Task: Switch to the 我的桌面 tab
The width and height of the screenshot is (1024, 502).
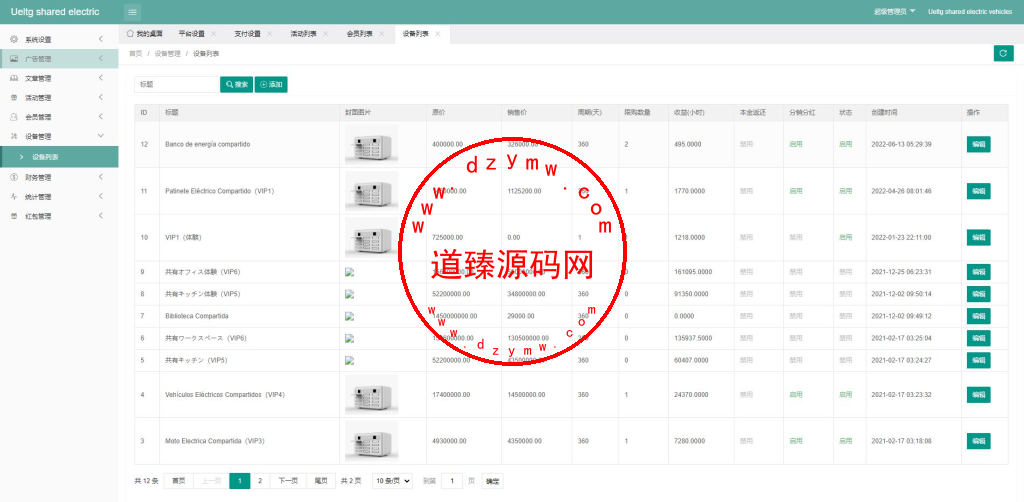Action: click(144, 34)
